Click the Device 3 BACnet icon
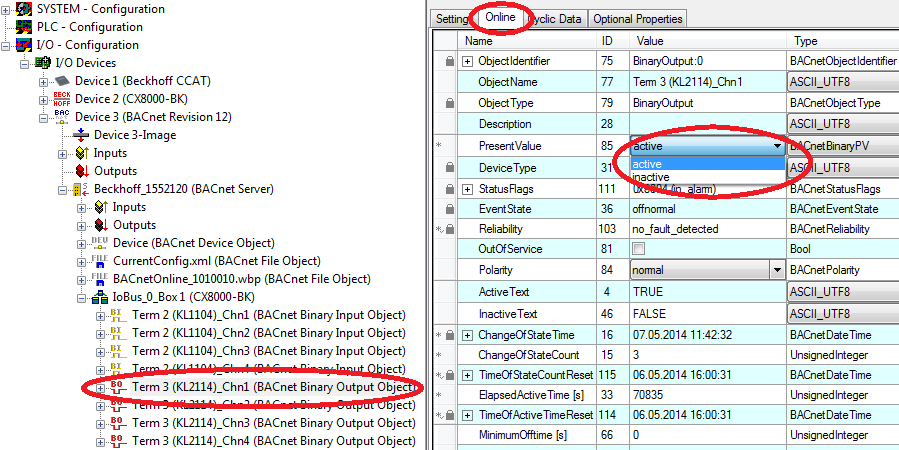The width and height of the screenshot is (899, 450). coord(61,116)
